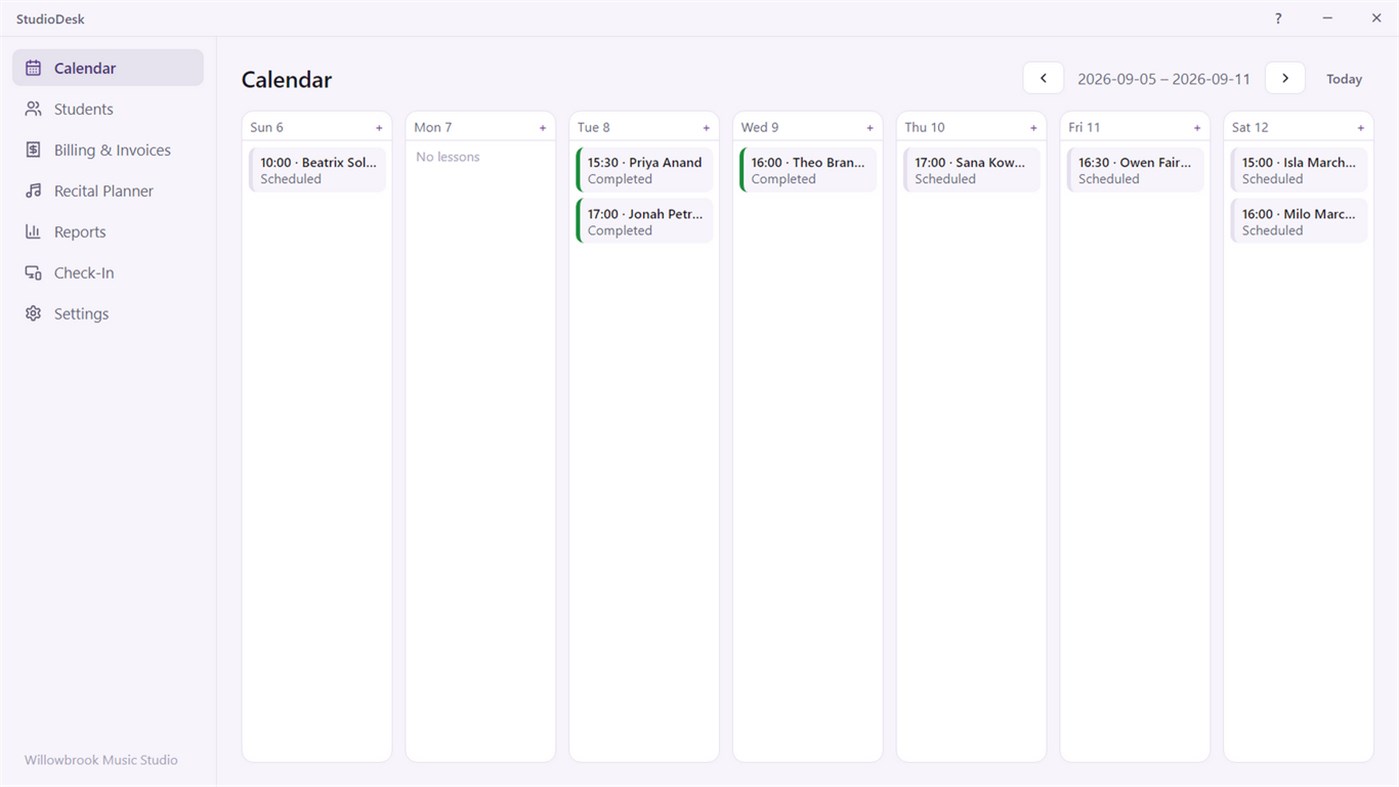
Task: Open Beatrix's 10:00 lesson on Sunday
Action: [x=317, y=170]
